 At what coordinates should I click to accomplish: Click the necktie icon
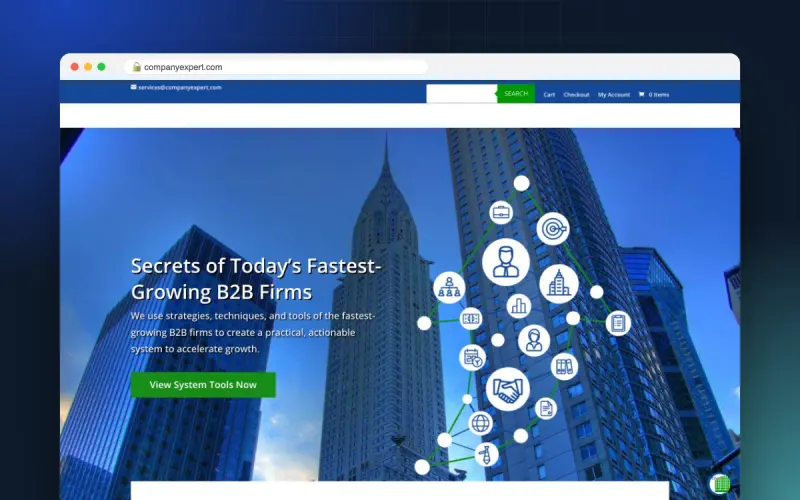tap(487, 454)
